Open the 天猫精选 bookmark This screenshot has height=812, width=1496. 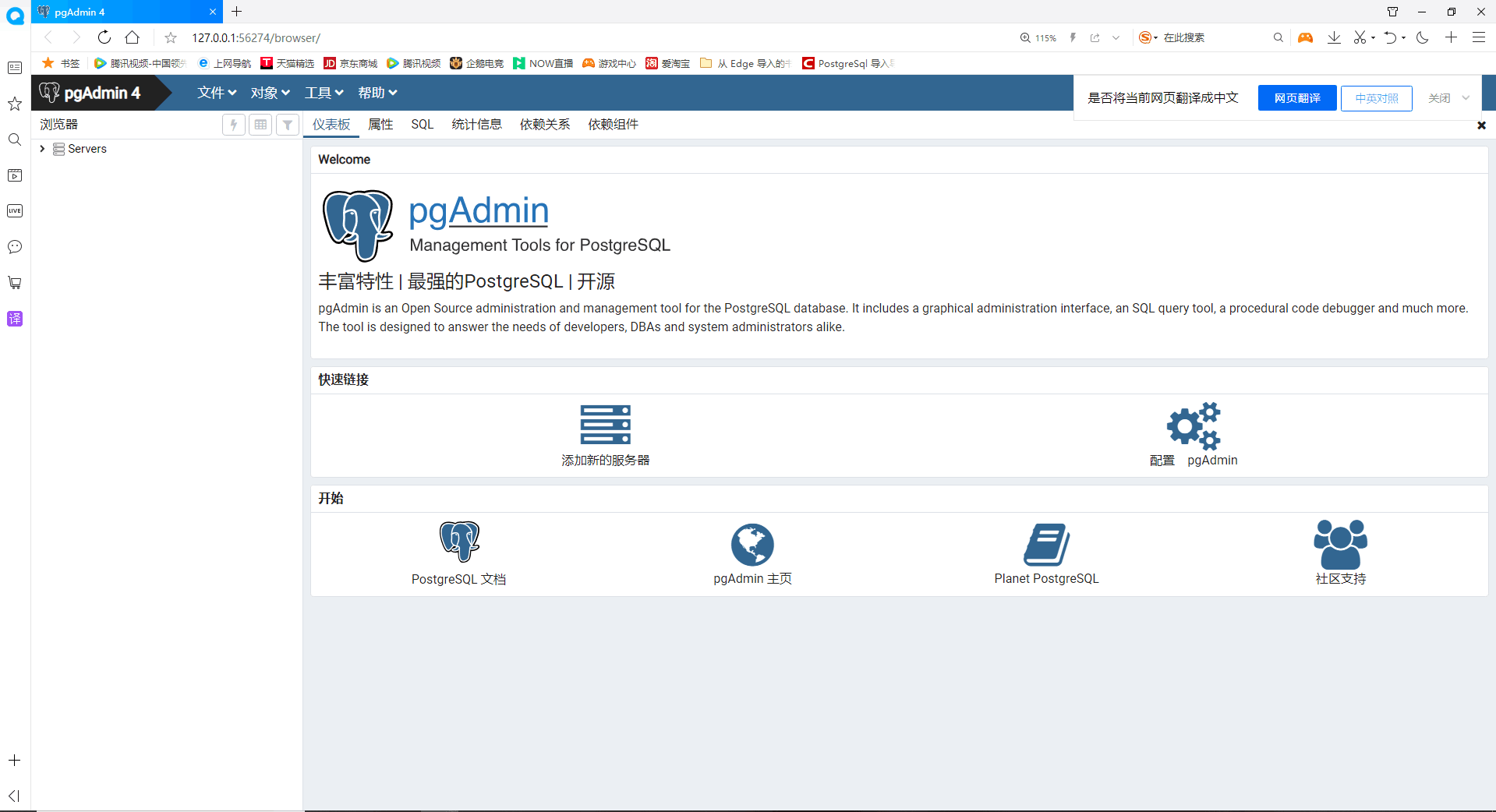(x=288, y=63)
